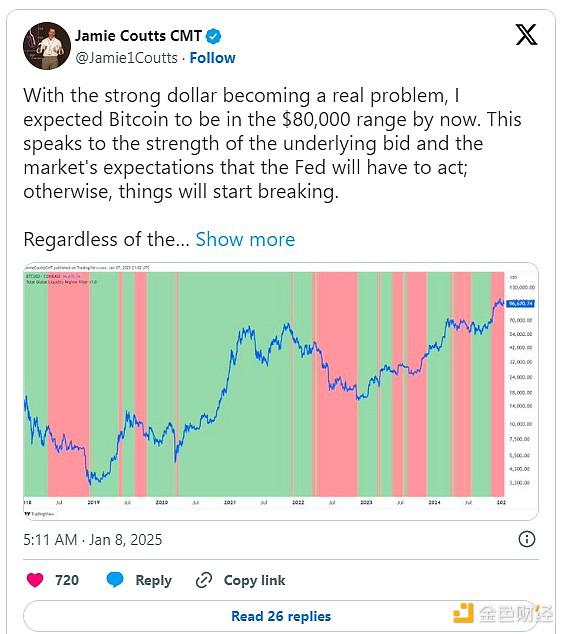Open the @Jamie1Coutts handle link
Image resolution: width=564 pixels, height=634 pixels.
tap(127, 58)
